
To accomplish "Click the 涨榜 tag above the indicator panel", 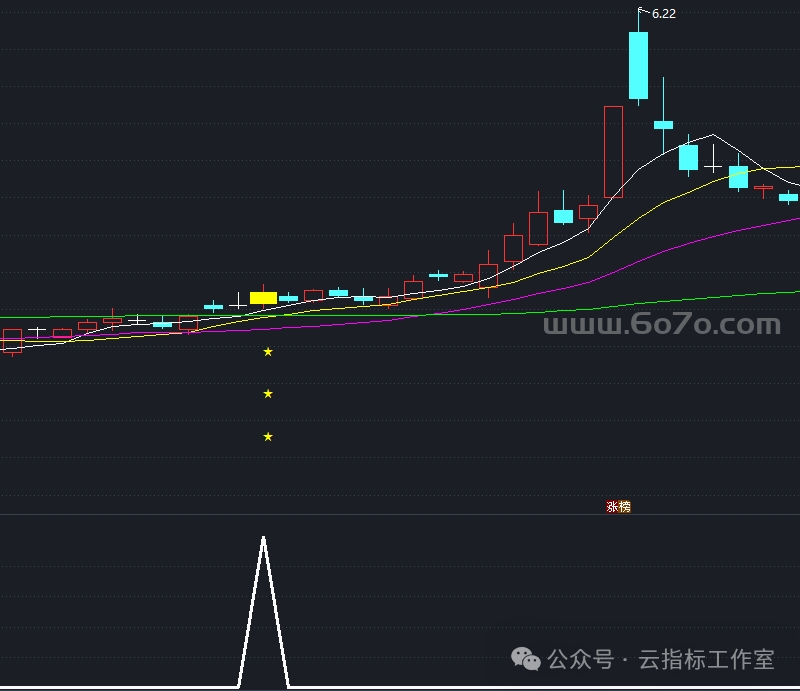I will [x=618, y=507].
